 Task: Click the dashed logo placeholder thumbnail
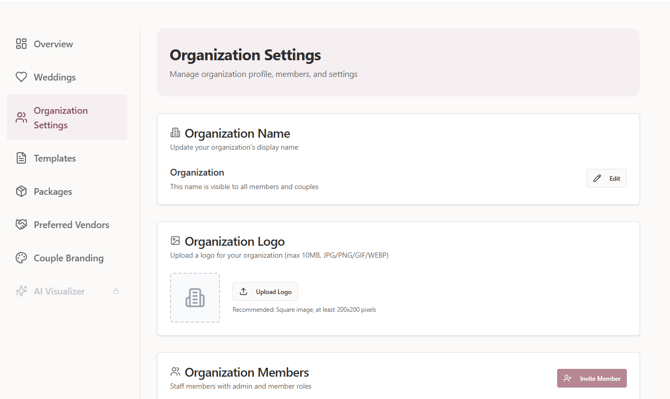(x=195, y=297)
